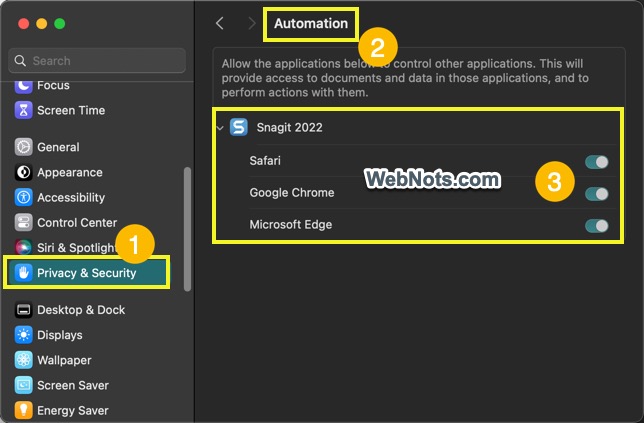Click the Microsoft Edge row label
Screen dimensions: 644x423
[291, 225]
